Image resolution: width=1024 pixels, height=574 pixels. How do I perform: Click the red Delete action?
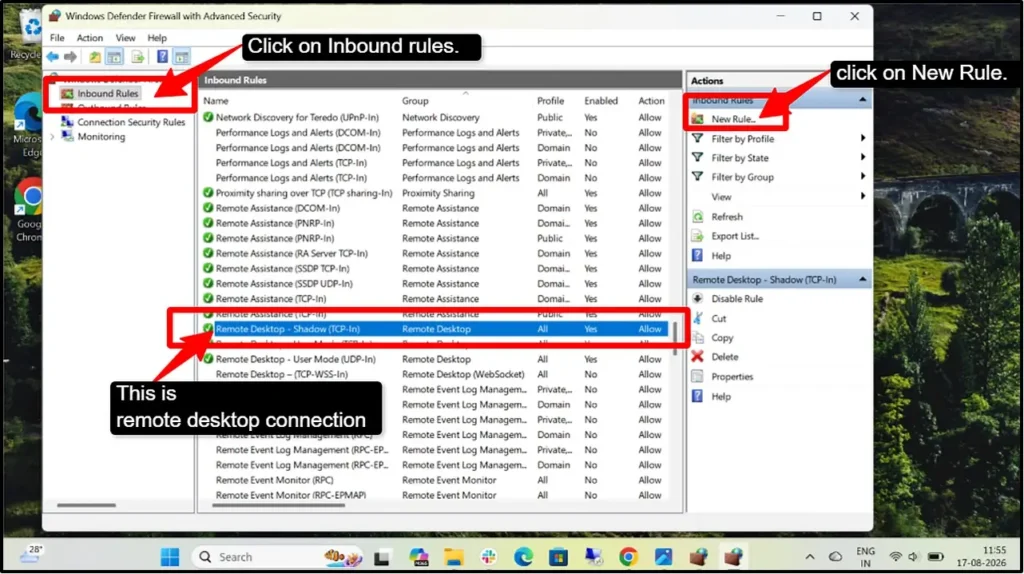[724, 357]
